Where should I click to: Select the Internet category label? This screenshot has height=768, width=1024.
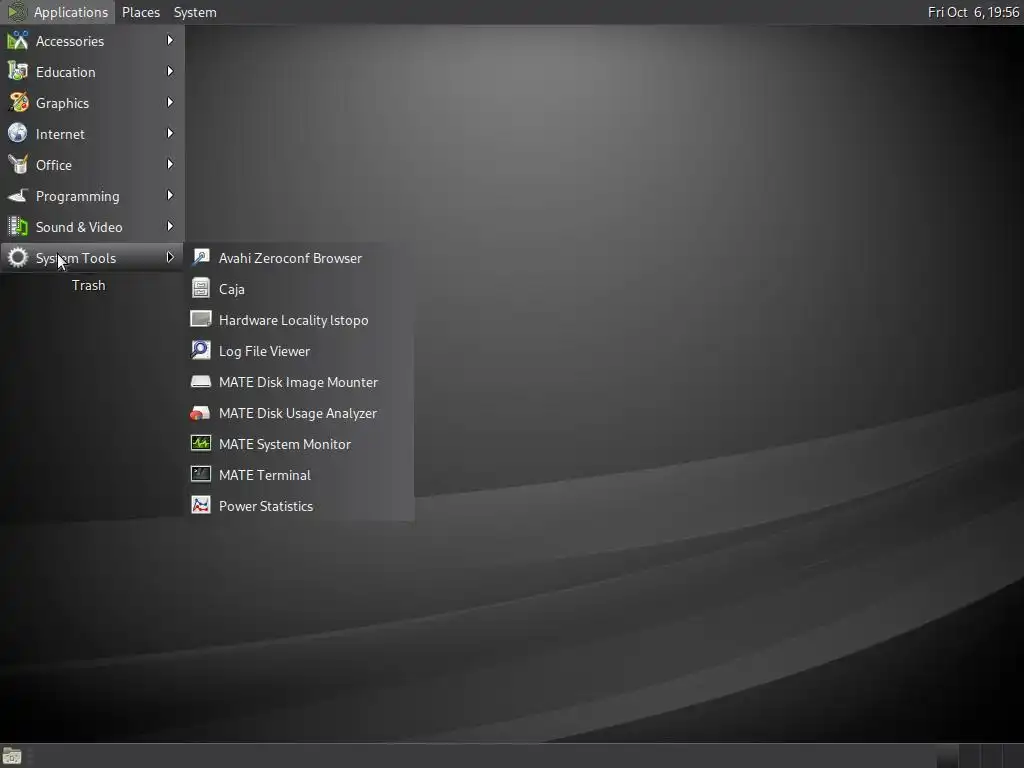tap(60, 134)
